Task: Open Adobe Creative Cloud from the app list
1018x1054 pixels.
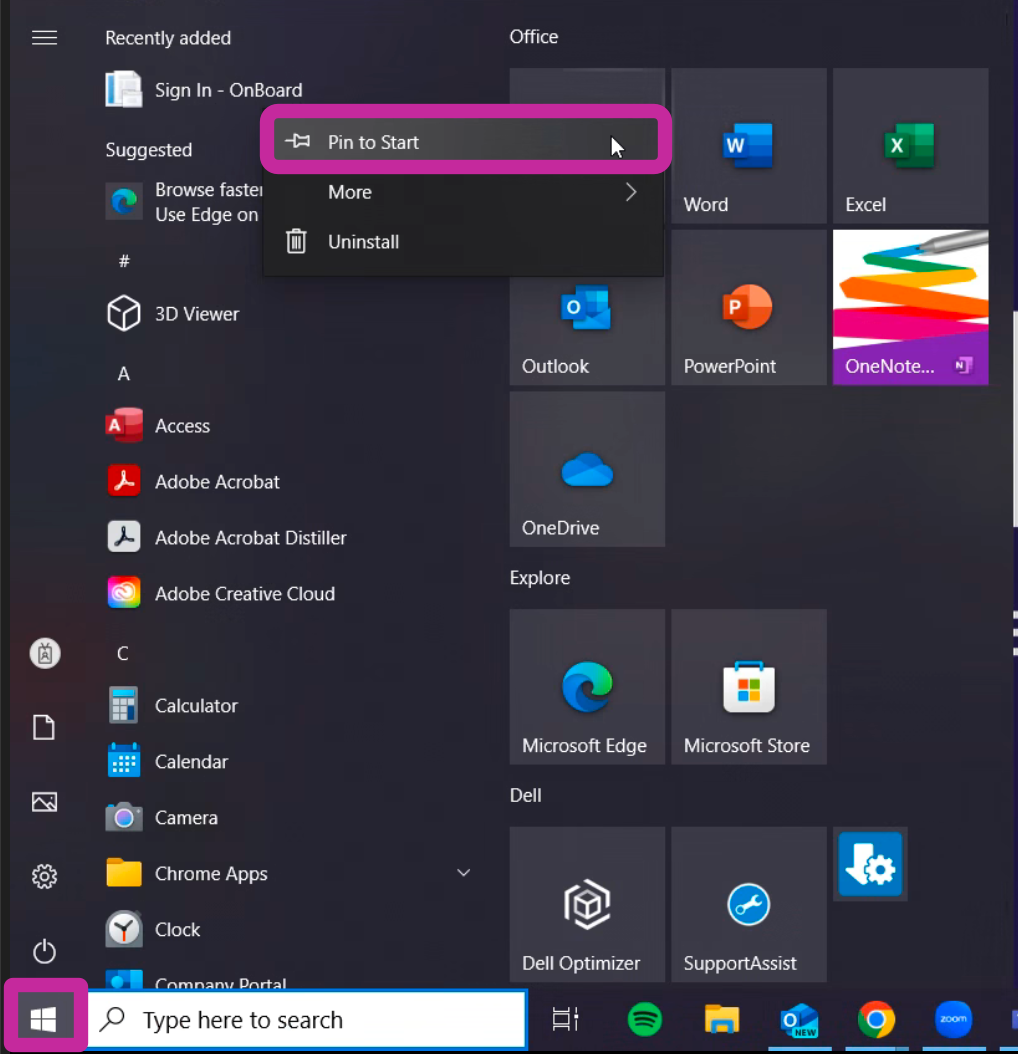Action: coord(244,593)
